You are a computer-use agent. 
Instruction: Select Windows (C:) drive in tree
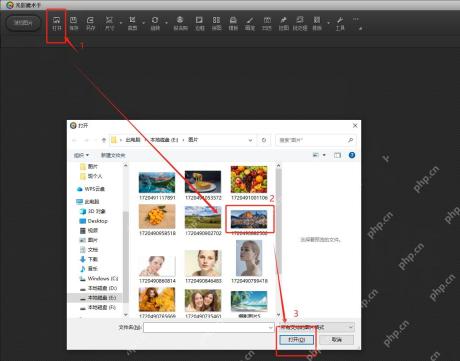click(103, 278)
